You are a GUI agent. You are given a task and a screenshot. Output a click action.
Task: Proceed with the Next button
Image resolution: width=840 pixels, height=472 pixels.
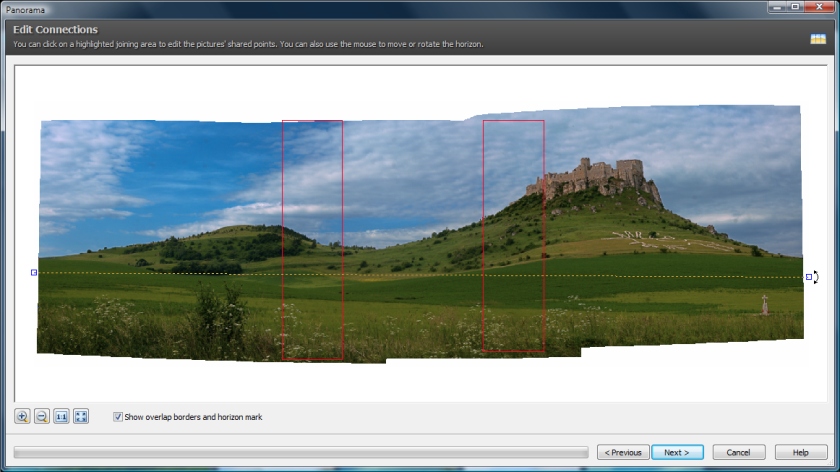677,452
